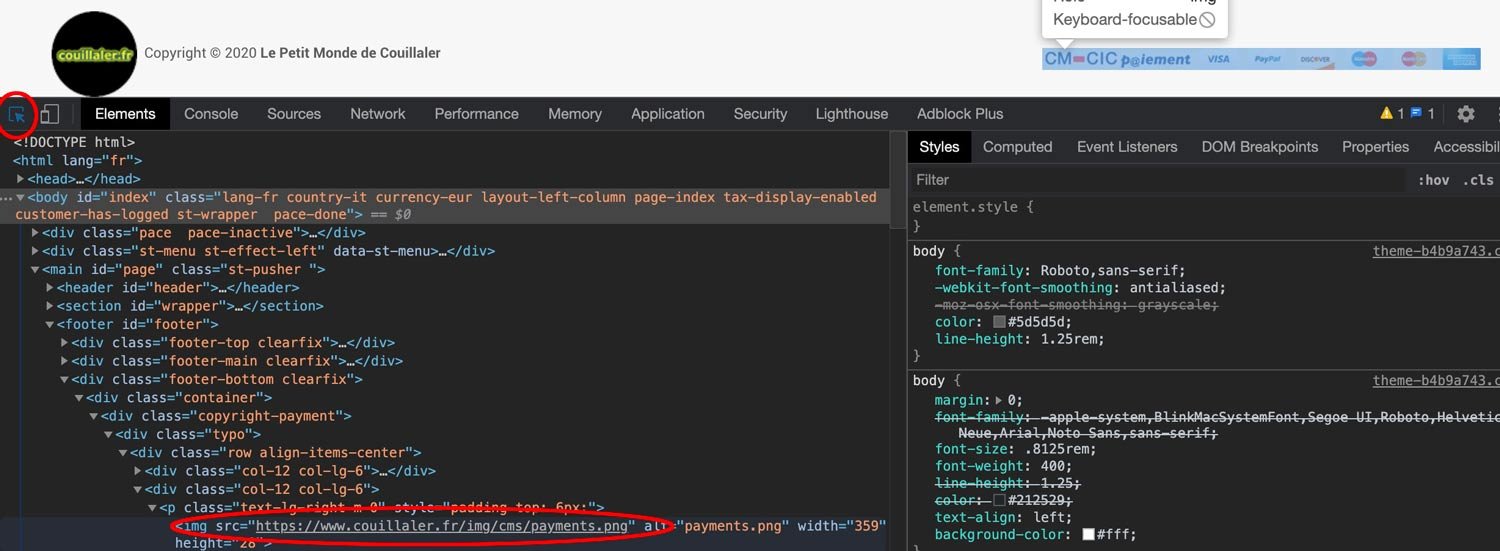Viewport: 1500px width, 551px height.
Task: Open the Adblock Plus tab
Action: pyautogui.click(x=960, y=114)
